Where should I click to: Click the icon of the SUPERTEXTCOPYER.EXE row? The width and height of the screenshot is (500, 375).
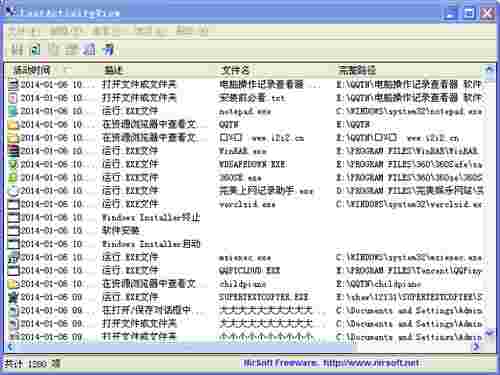pyautogui.click(x=13, y=297)
